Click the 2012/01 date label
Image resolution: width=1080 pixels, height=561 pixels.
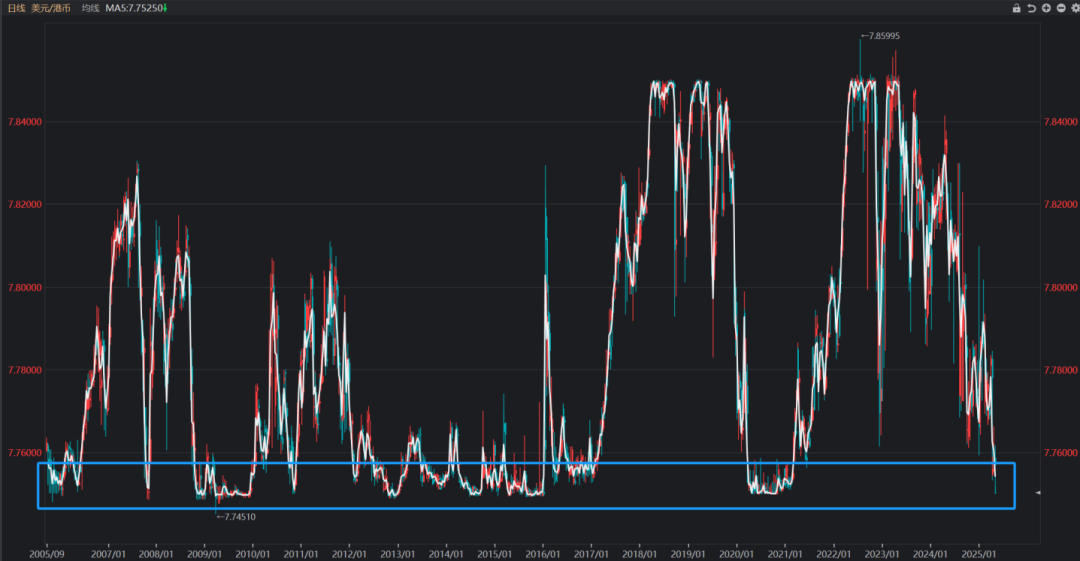click(349, 554)
